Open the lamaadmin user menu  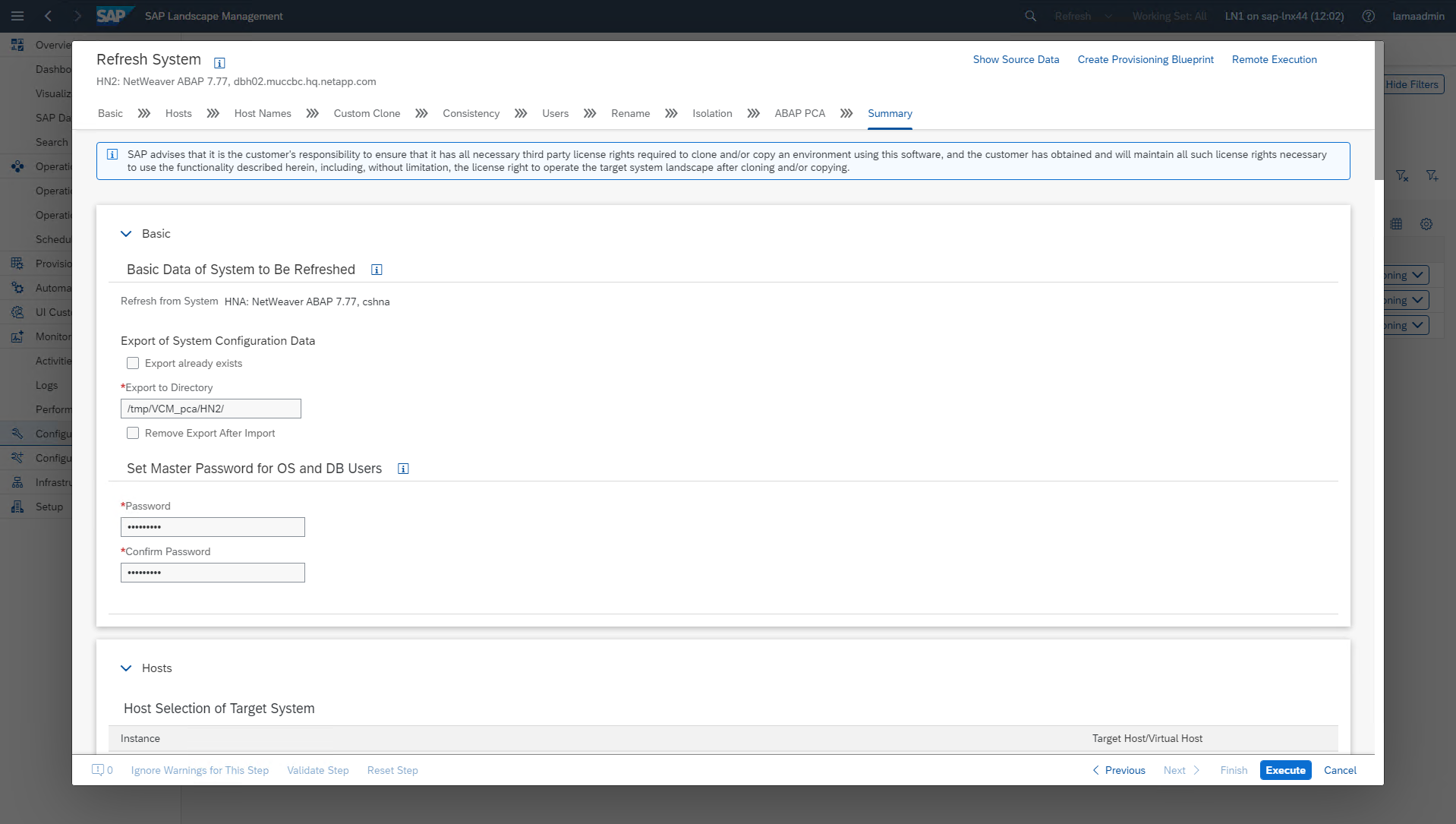coord(1418,16)
